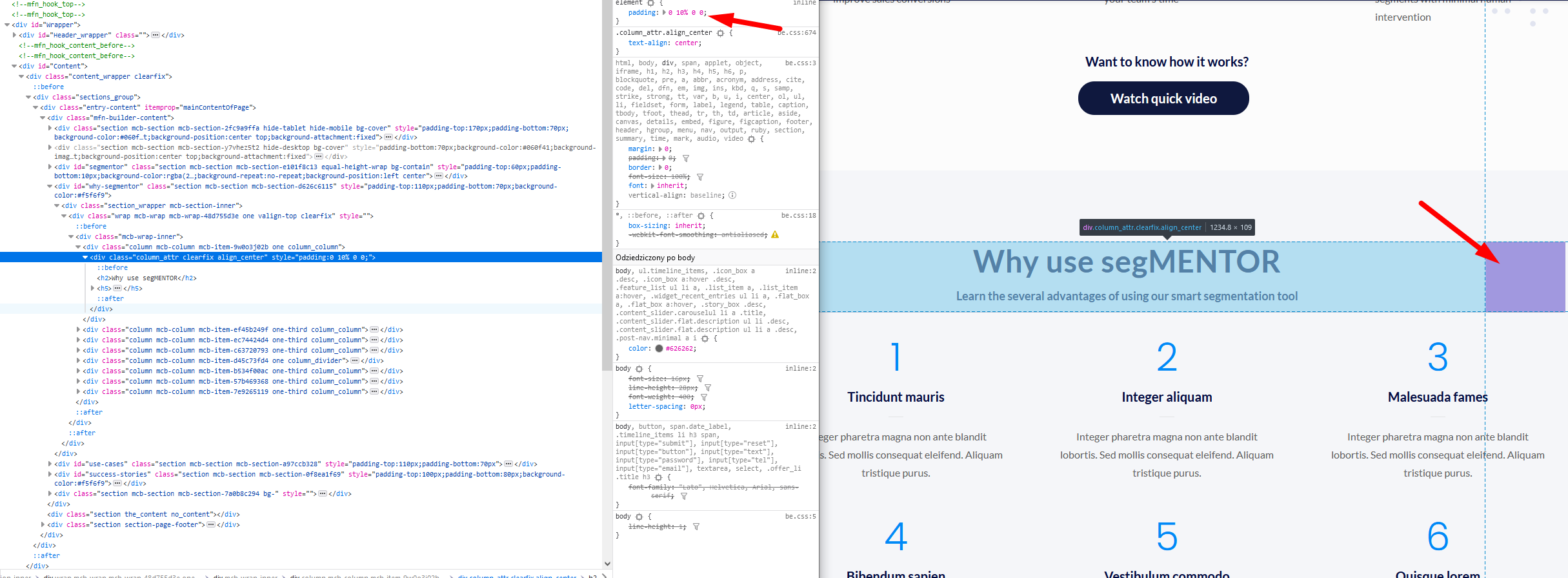Screen dimensions: 1568x578
Task: Click the ::after pseudo-element under the h5 node
Action: coord(110,299)
